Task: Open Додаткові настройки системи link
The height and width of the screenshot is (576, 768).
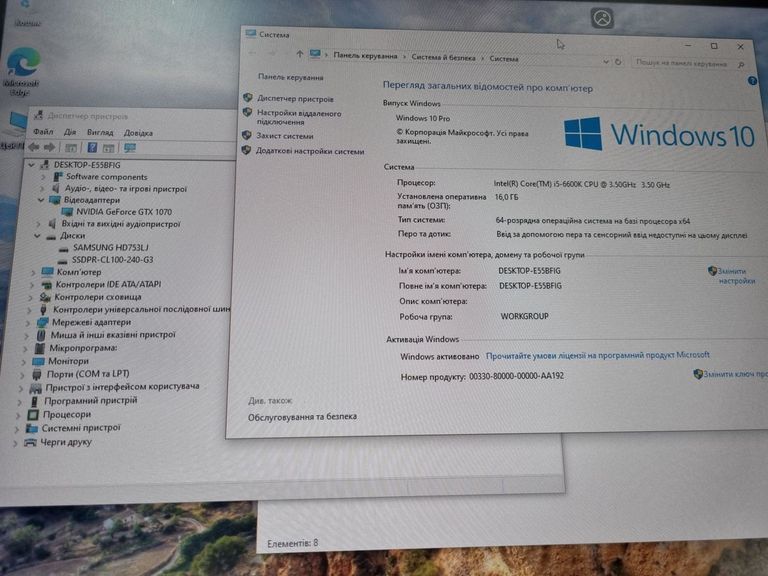Action: click(310, 151)
